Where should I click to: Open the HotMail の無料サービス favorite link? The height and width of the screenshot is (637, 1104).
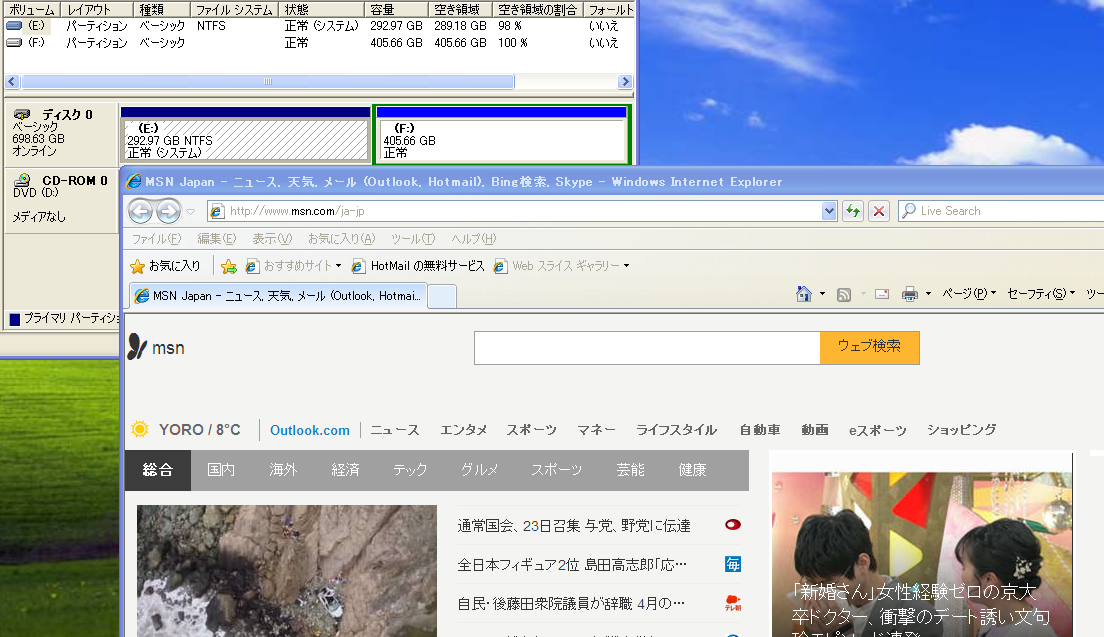coord(418,266)
